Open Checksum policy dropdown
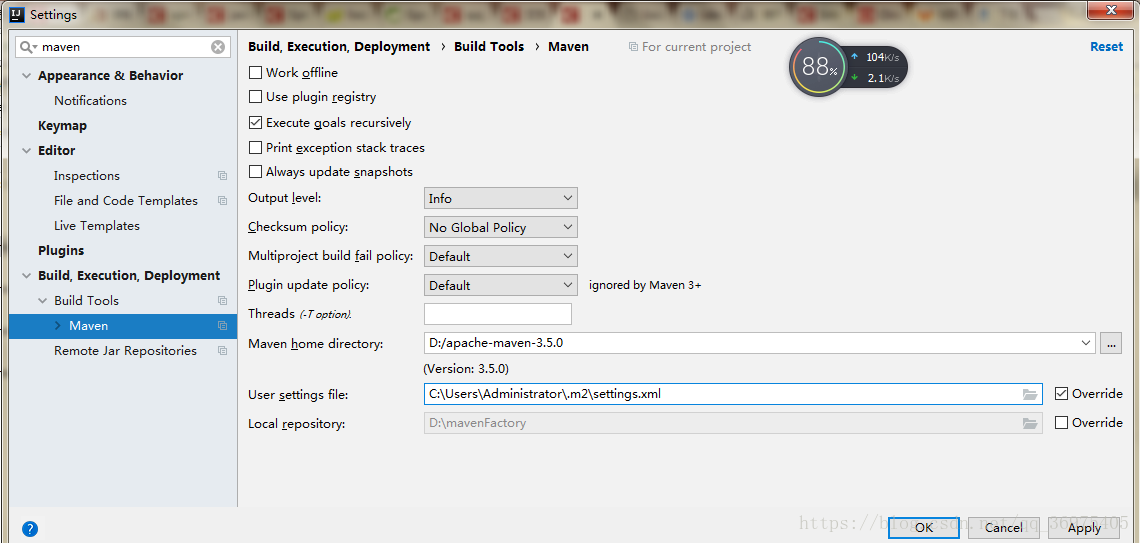 501,228
